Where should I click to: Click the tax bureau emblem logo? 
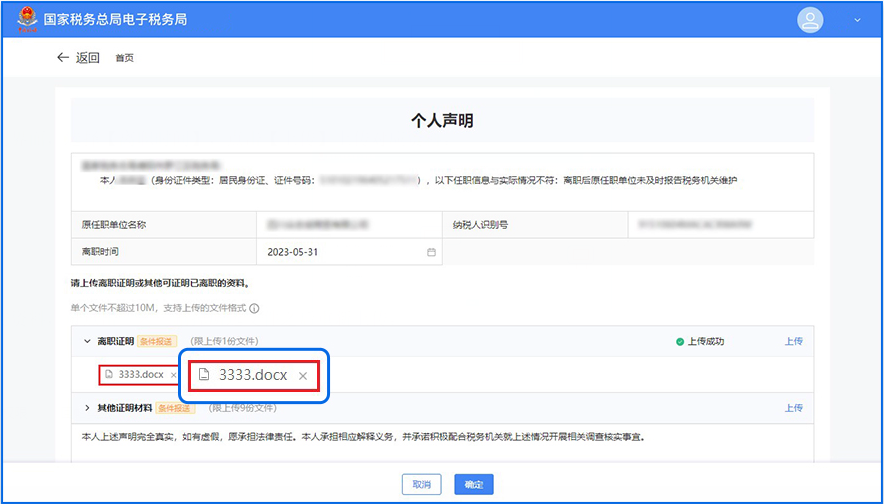pyautogui.click(x=25, y=20)
